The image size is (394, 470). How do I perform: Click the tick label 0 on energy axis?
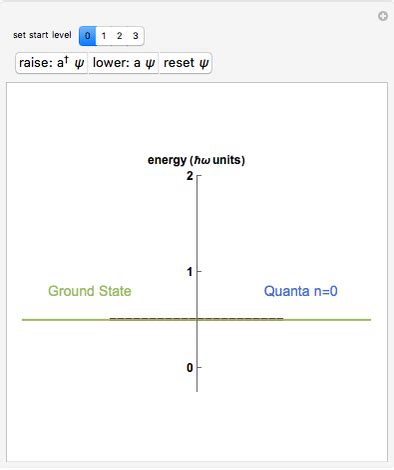190,368
